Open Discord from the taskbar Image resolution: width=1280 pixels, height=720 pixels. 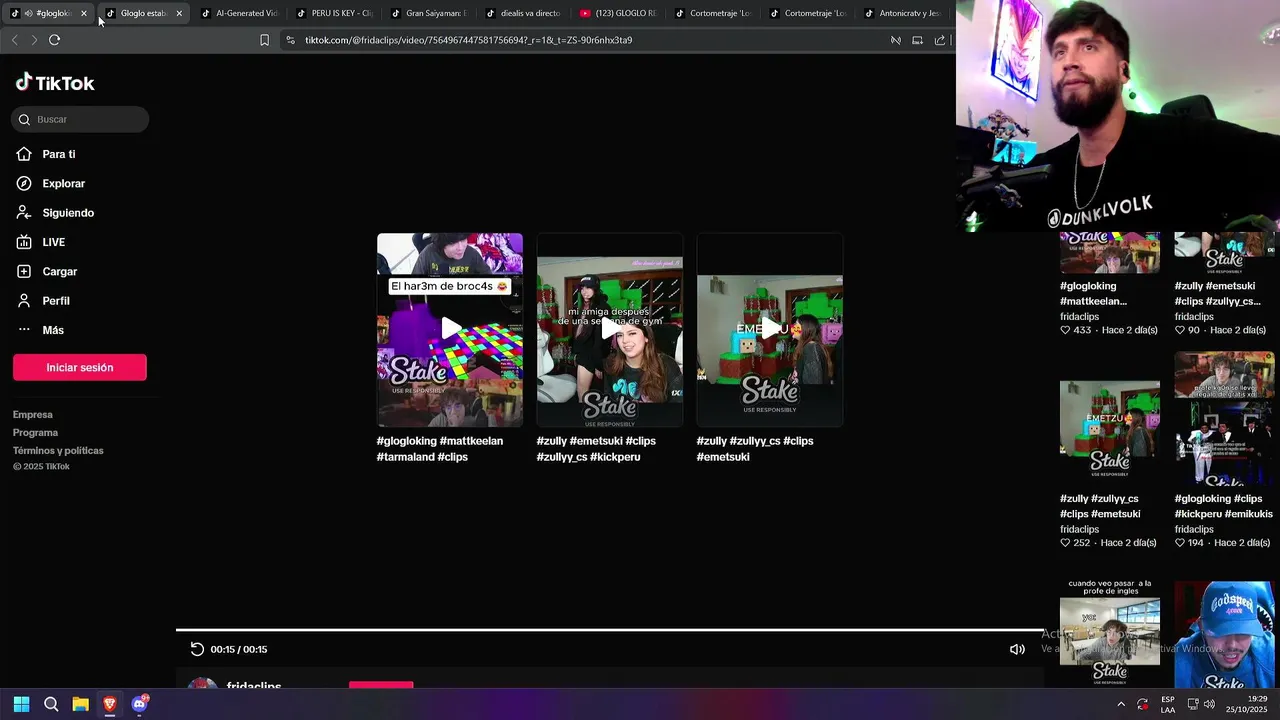[x=140, y=704]
